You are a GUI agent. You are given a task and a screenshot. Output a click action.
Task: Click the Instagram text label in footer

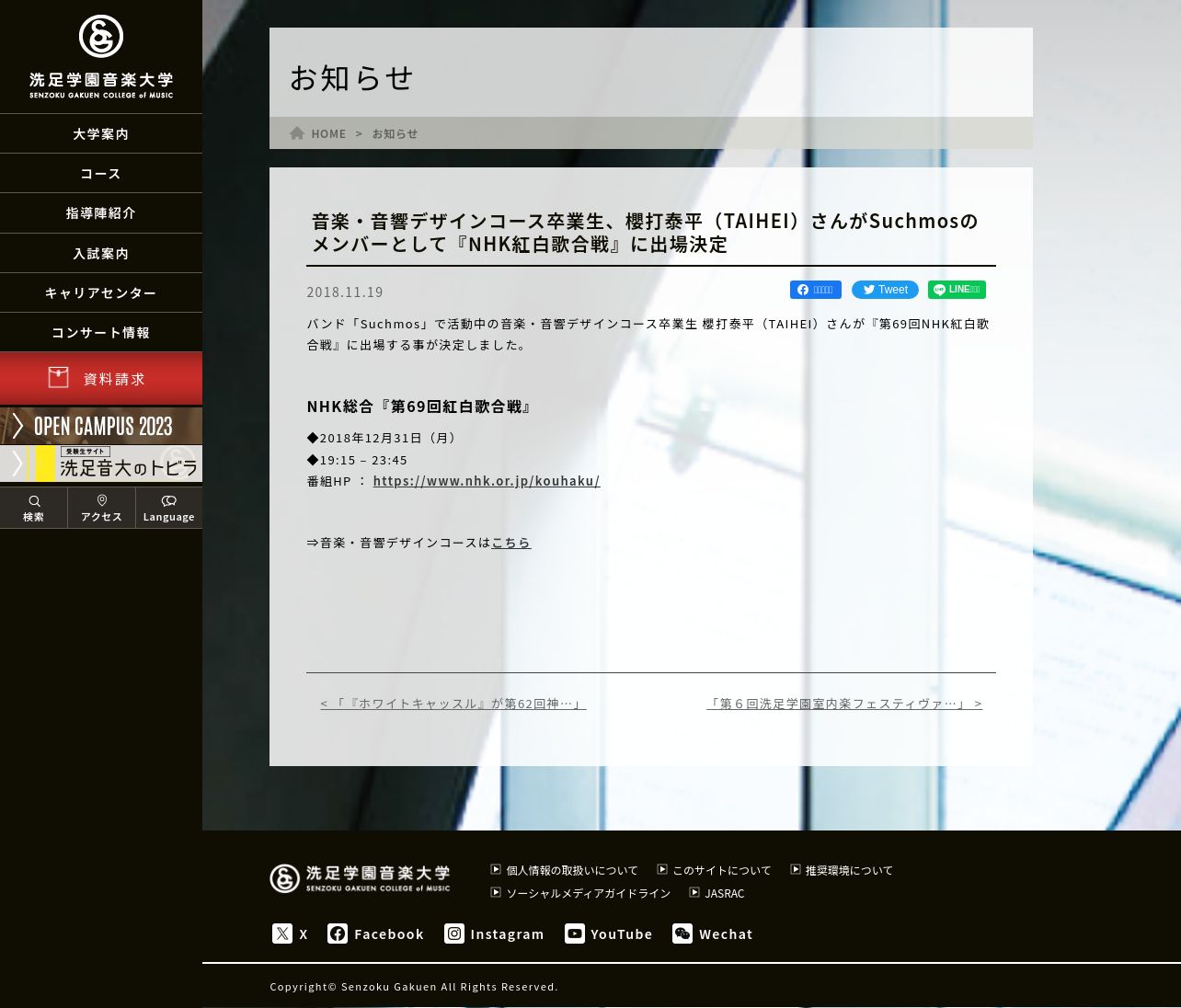(507, 934)
